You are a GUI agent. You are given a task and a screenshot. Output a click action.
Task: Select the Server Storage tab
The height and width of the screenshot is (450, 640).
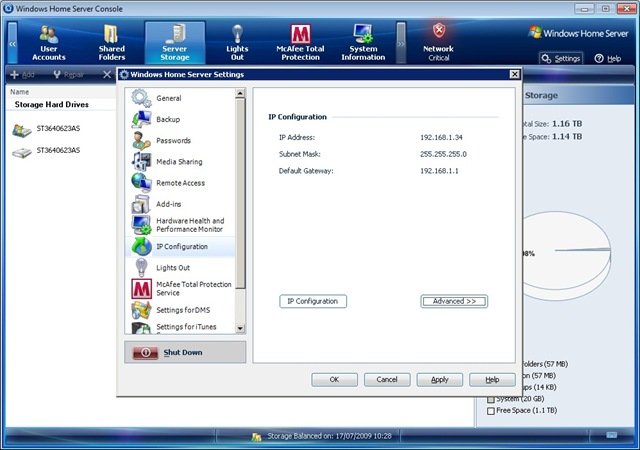175,43
